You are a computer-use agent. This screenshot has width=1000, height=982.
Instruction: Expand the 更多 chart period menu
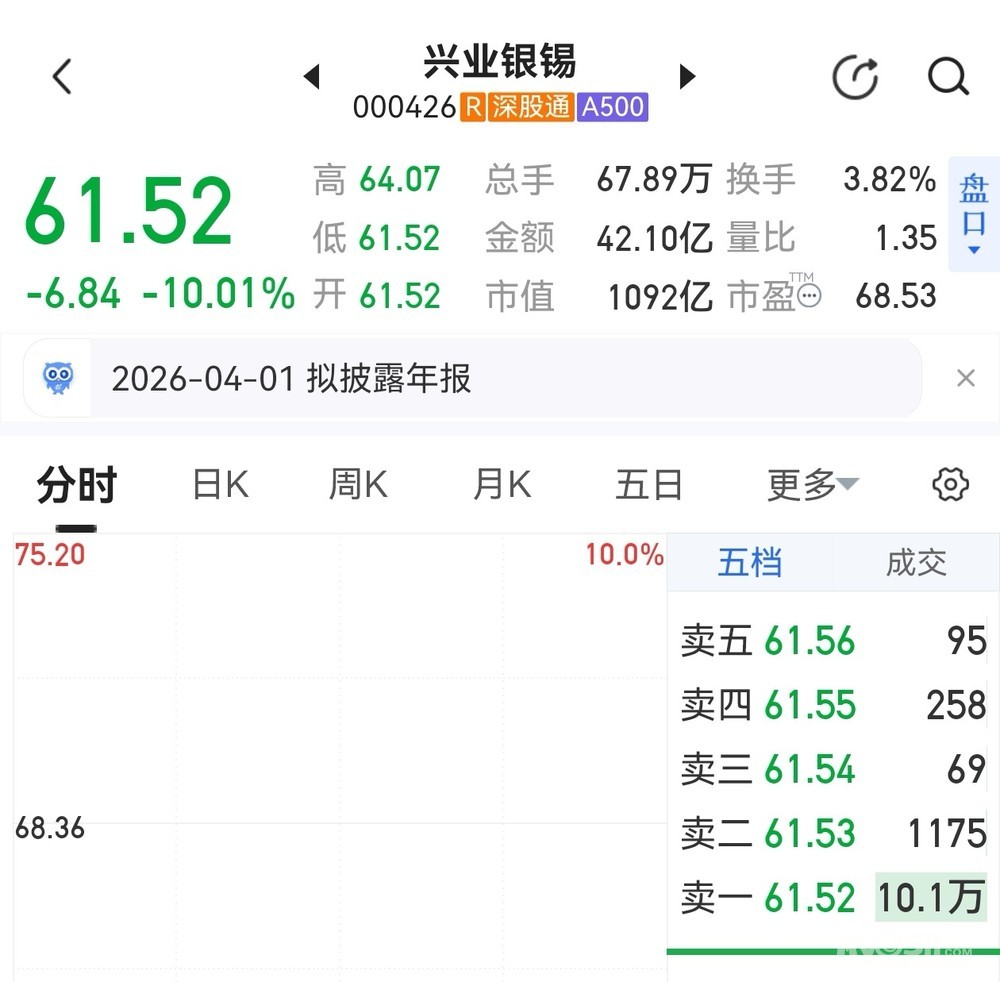(811, 485)
